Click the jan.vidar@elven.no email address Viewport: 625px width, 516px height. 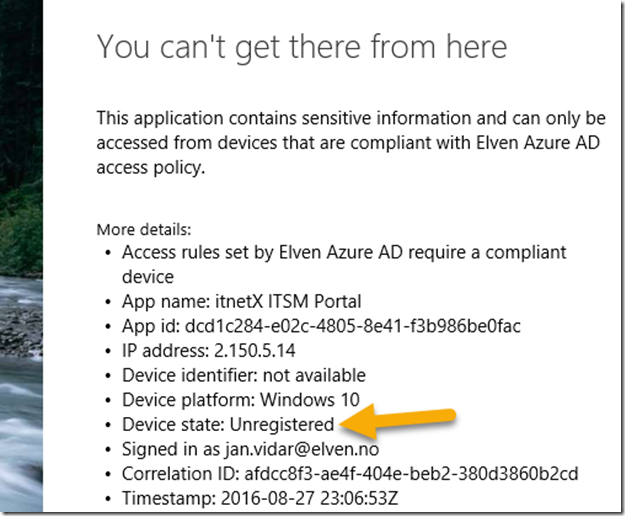[302, 449]
